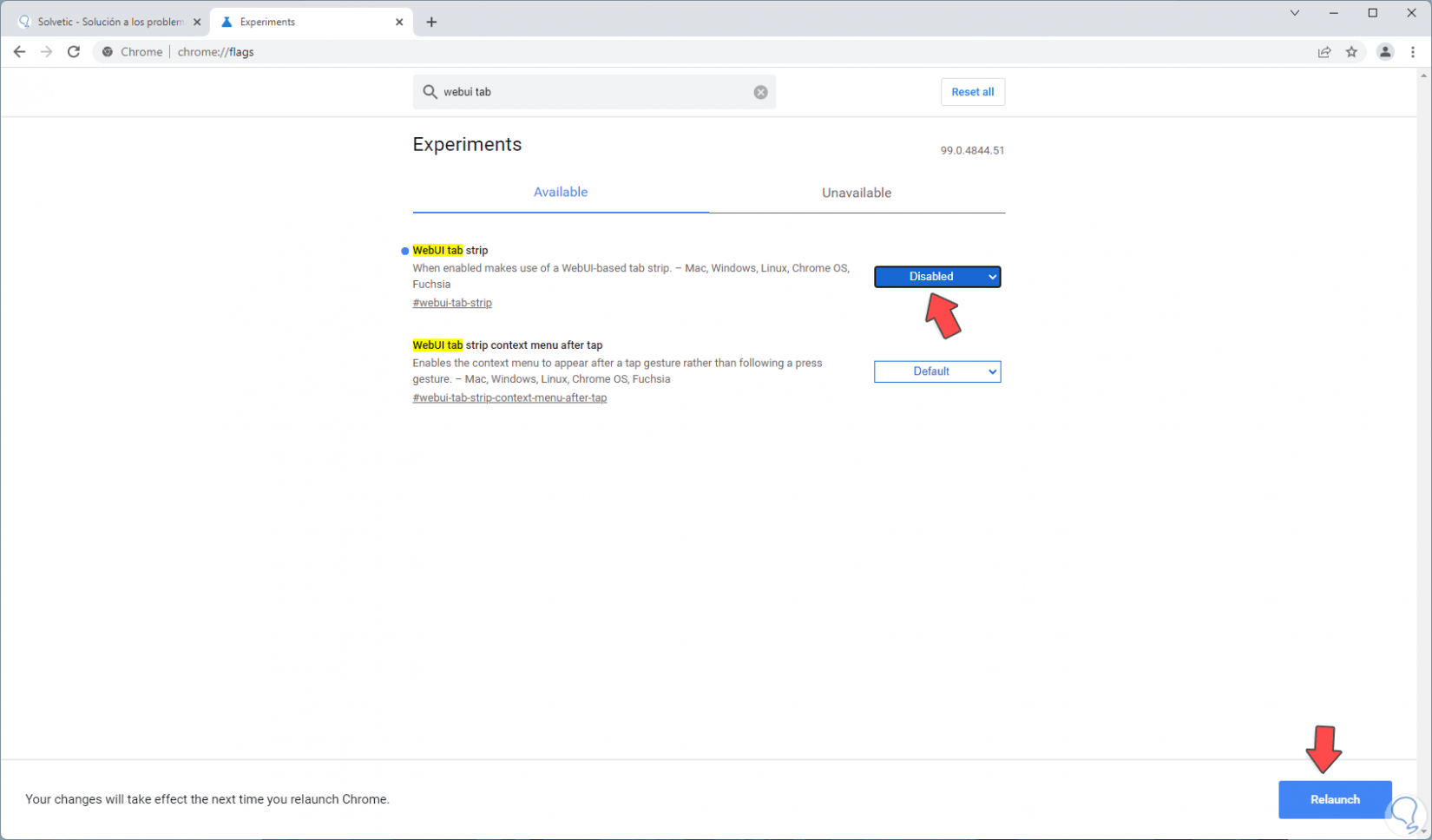The image size is (1432, 840).
Task: Click Relaunch to restart Chrome
Action: (x=1335, y=799)
